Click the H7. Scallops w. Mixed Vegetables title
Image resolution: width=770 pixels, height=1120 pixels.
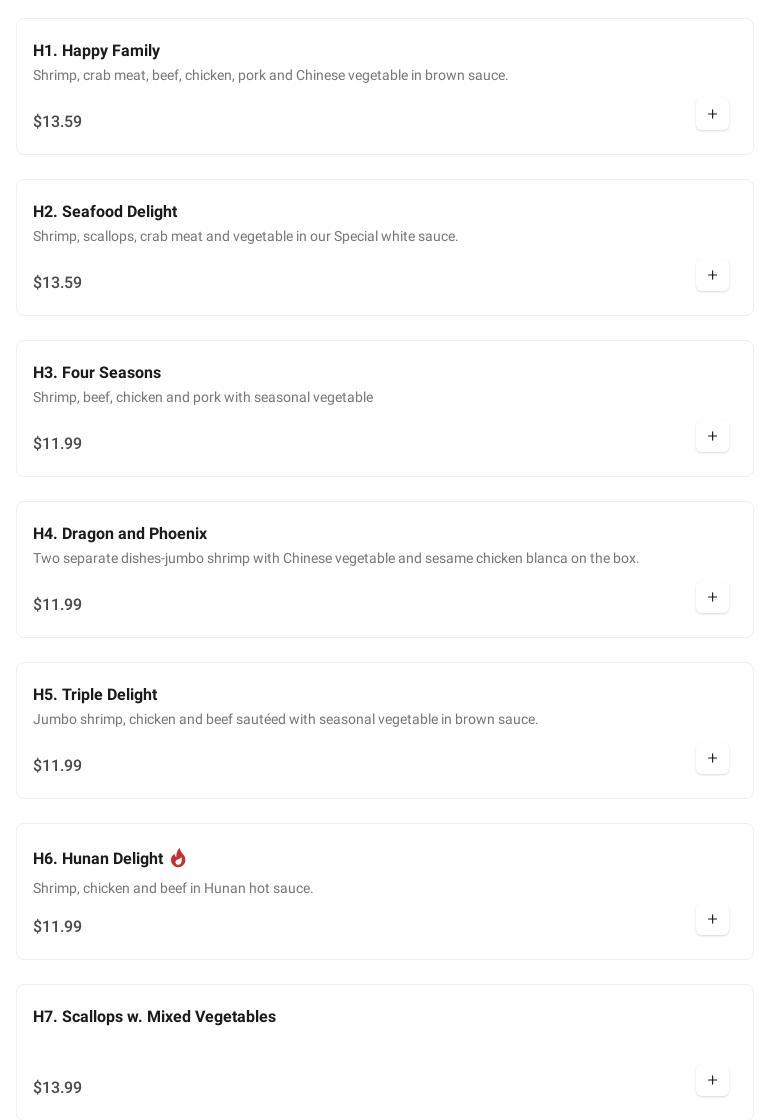pos(154,1017)
